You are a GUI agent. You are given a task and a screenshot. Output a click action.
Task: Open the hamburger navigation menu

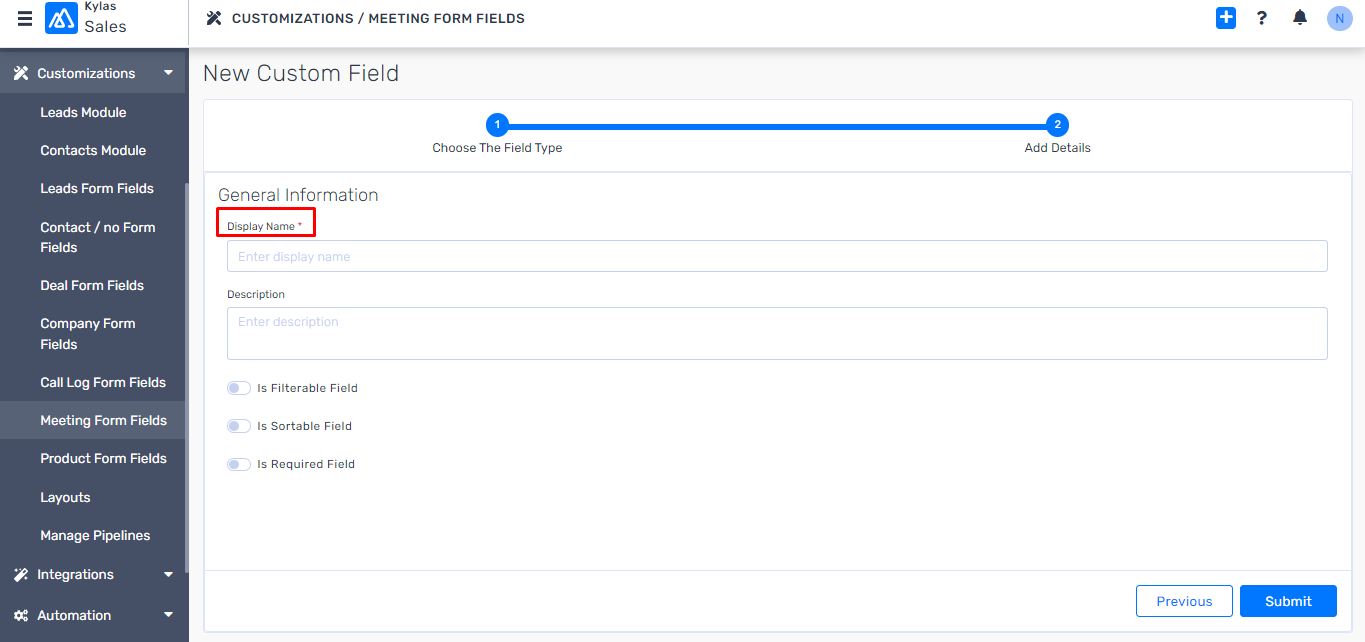pyautogui.click(x=25, y=19)
